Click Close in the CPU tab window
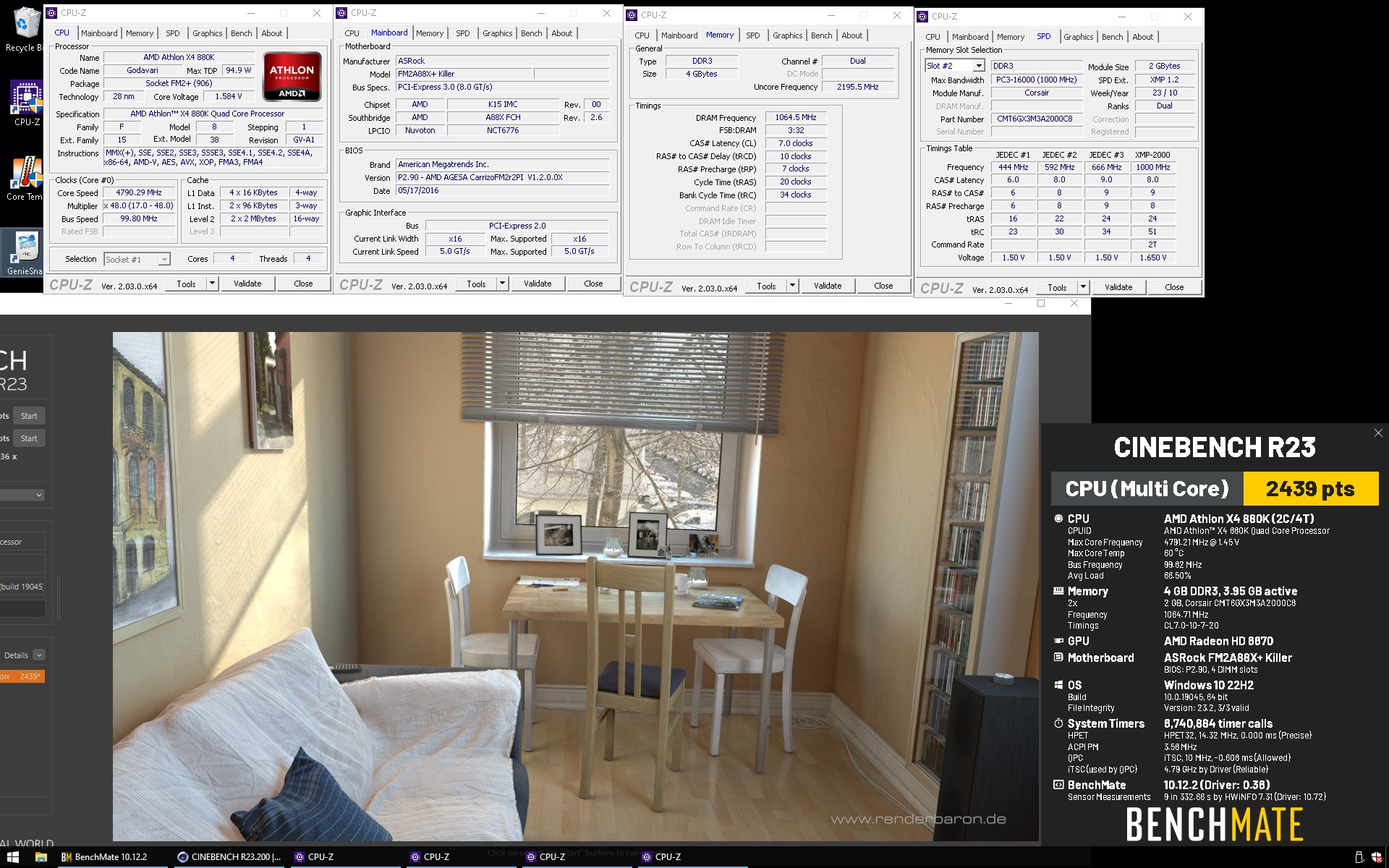The image size is (1389, 868). (303, 284)
